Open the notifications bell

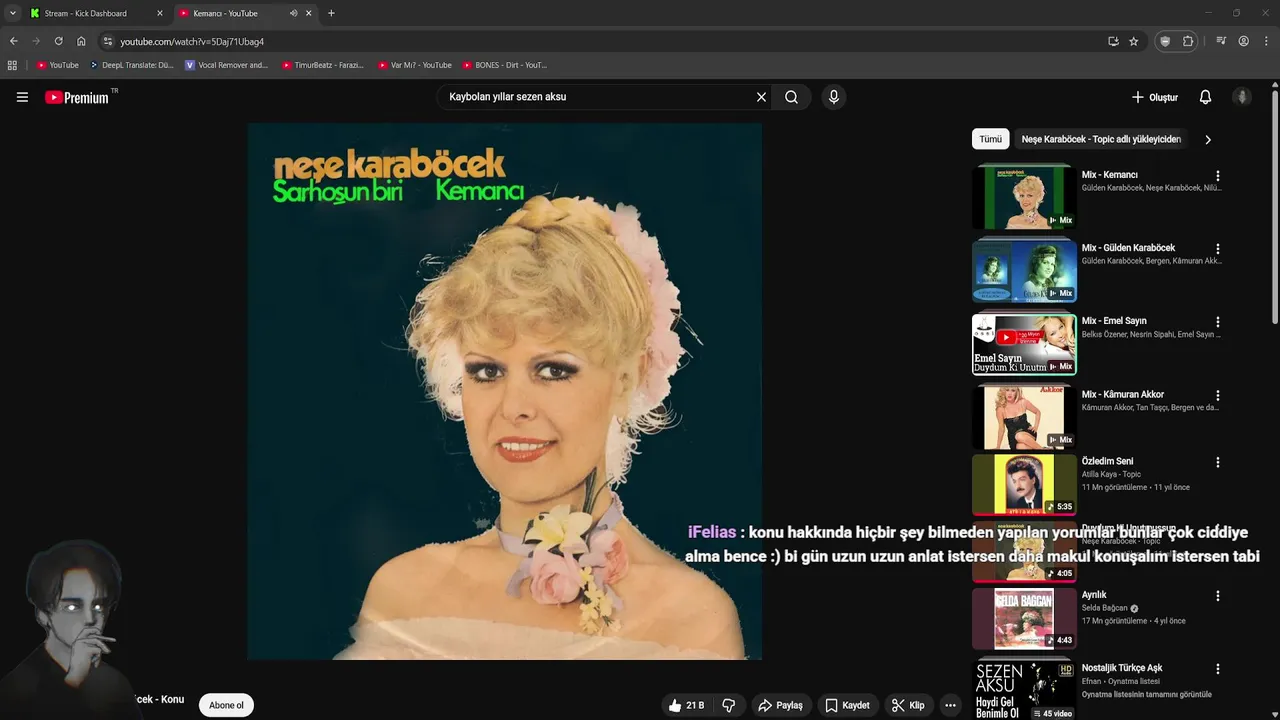tap(1205, 97)
